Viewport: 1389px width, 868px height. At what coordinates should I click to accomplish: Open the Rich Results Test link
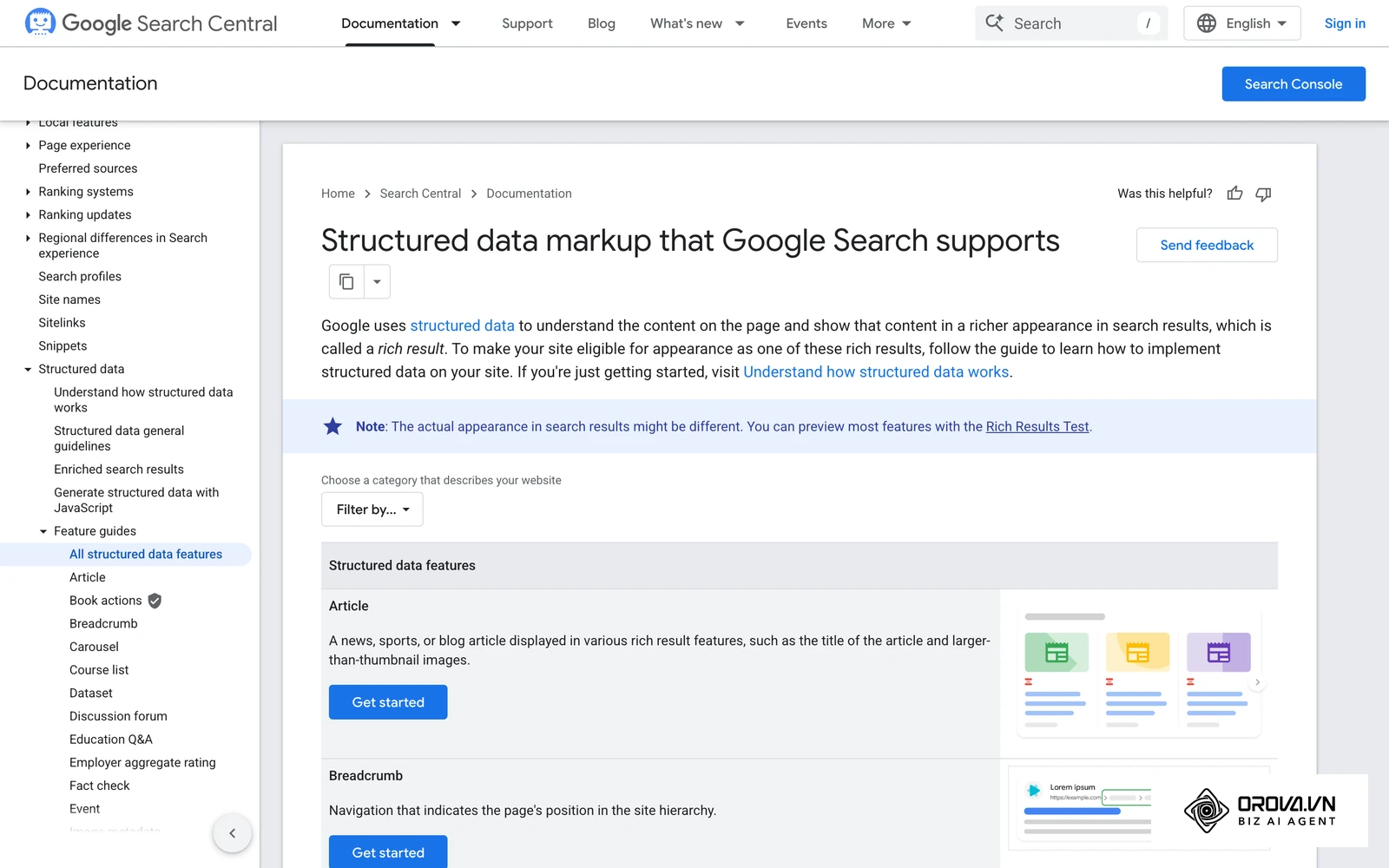pos(1037,426)
